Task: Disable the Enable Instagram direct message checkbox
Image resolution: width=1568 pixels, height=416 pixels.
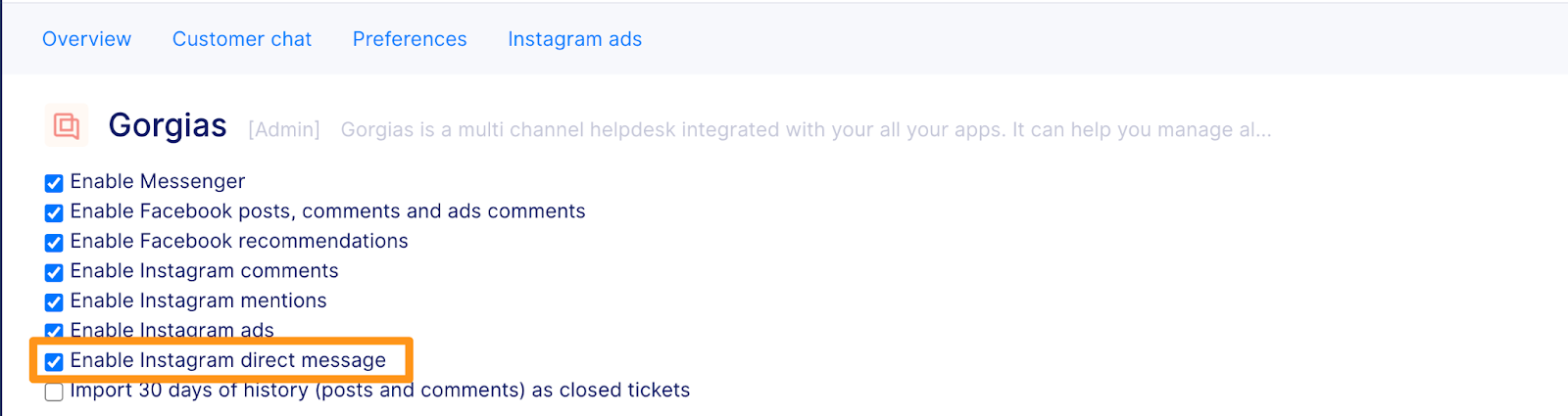Action: [x=54, y=362]
